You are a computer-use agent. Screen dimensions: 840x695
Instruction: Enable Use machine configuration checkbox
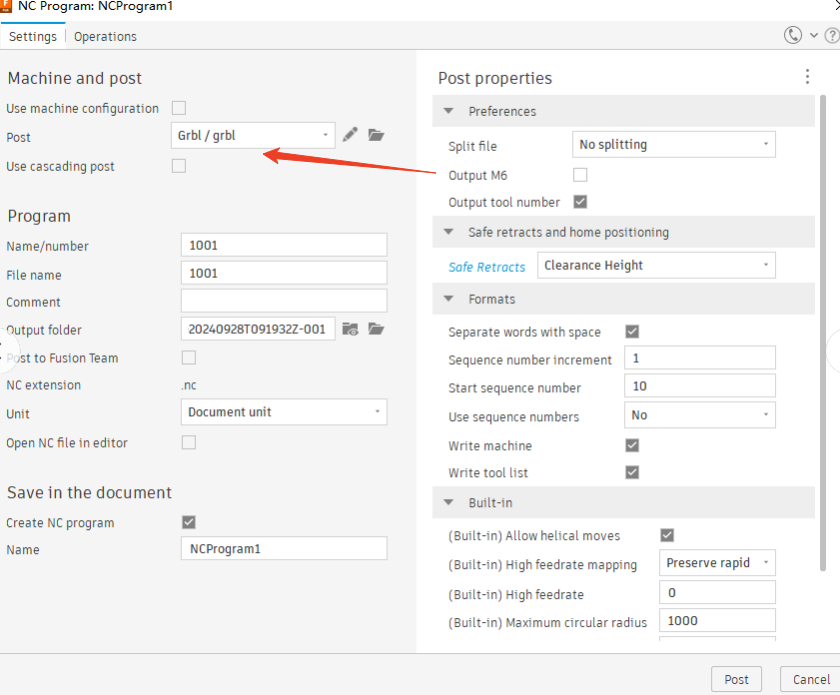click(x=179, y=108)
